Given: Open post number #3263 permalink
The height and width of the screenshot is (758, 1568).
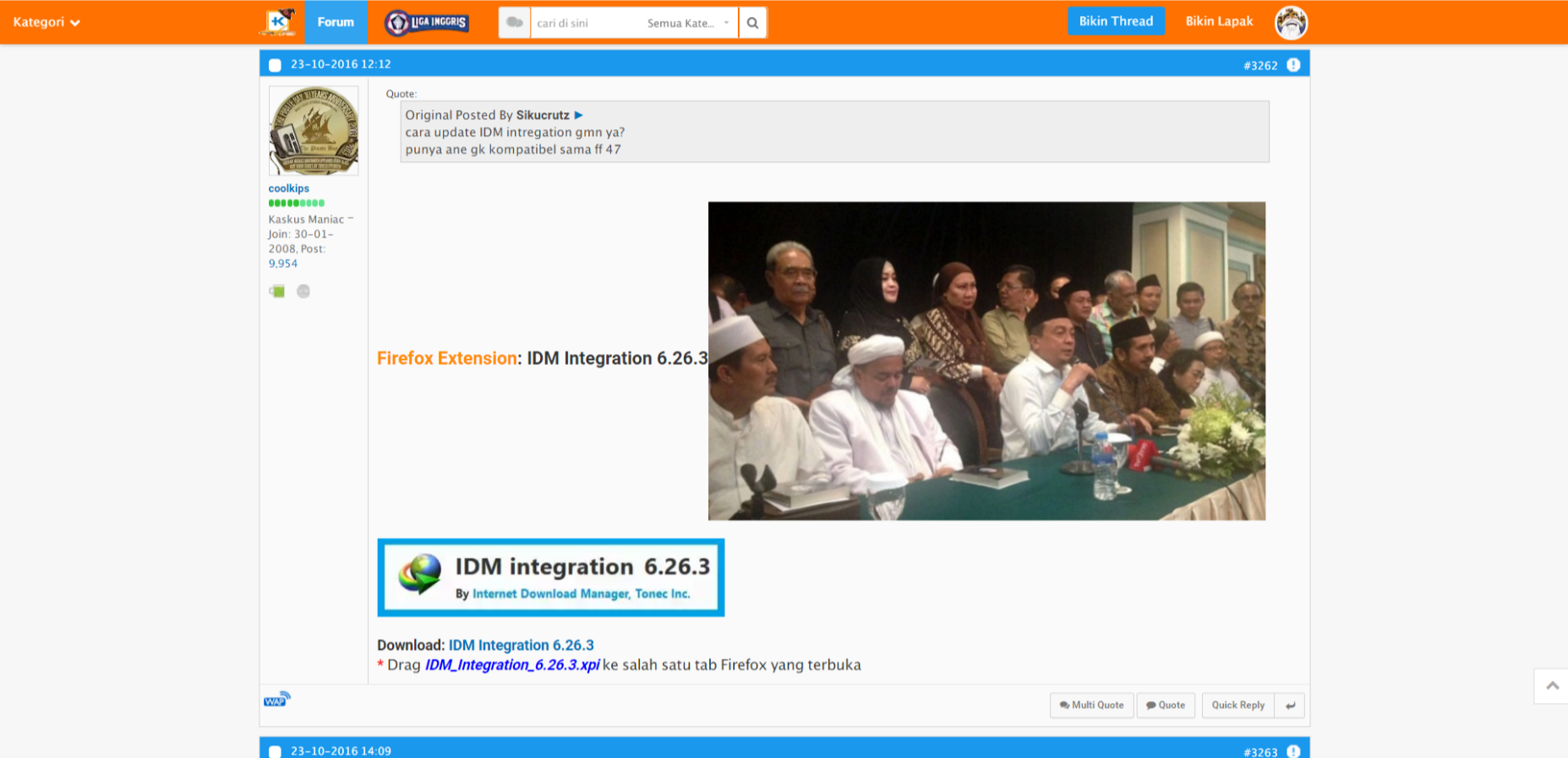Looking at the screenshot, I should [1260, 751].
